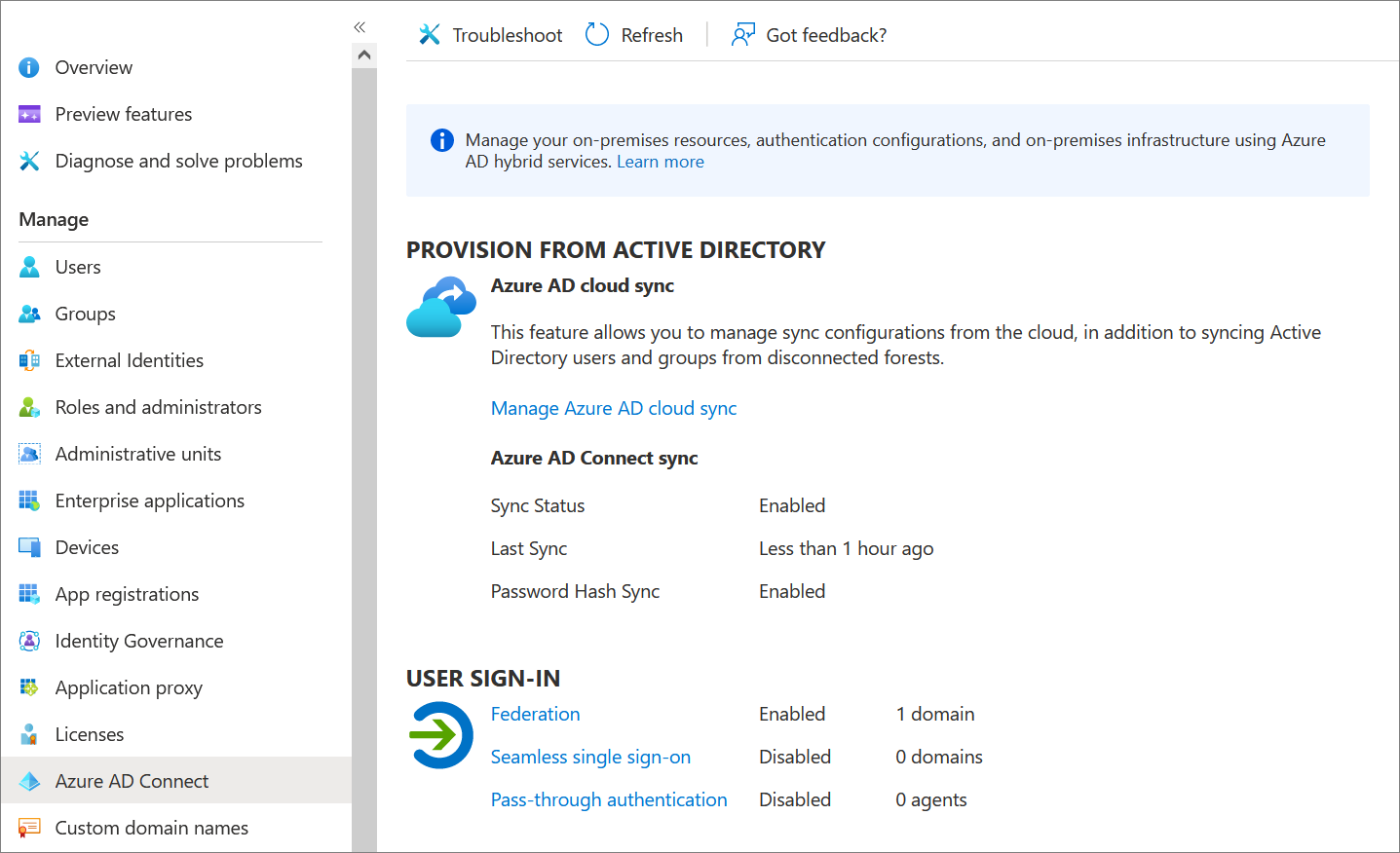This screenshot has width=1400, height=853.
Task: Click the green User sign-in arrow icon
Action: pos(440,735)
